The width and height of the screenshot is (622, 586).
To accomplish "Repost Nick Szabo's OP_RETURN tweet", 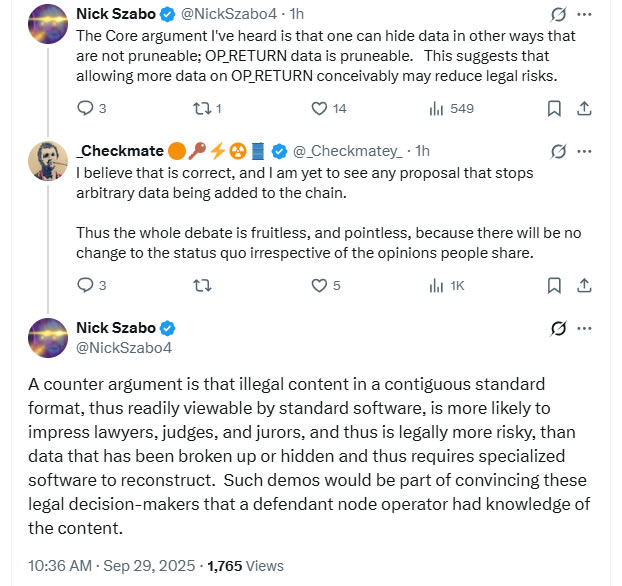I will tap(201, 108).
